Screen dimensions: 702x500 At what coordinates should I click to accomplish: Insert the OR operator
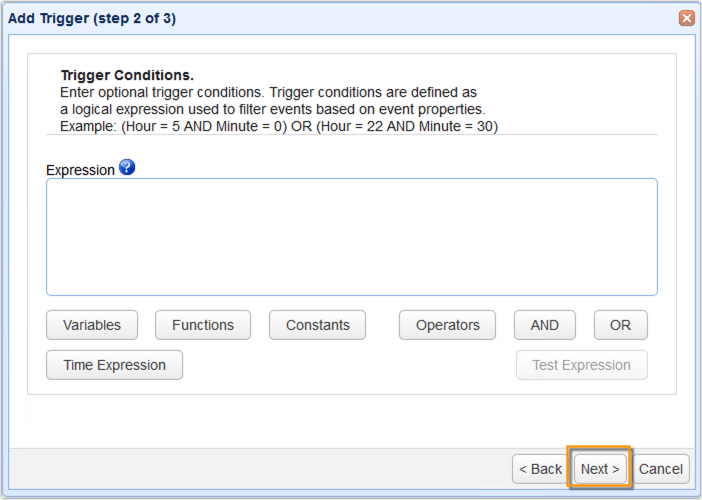620,325
